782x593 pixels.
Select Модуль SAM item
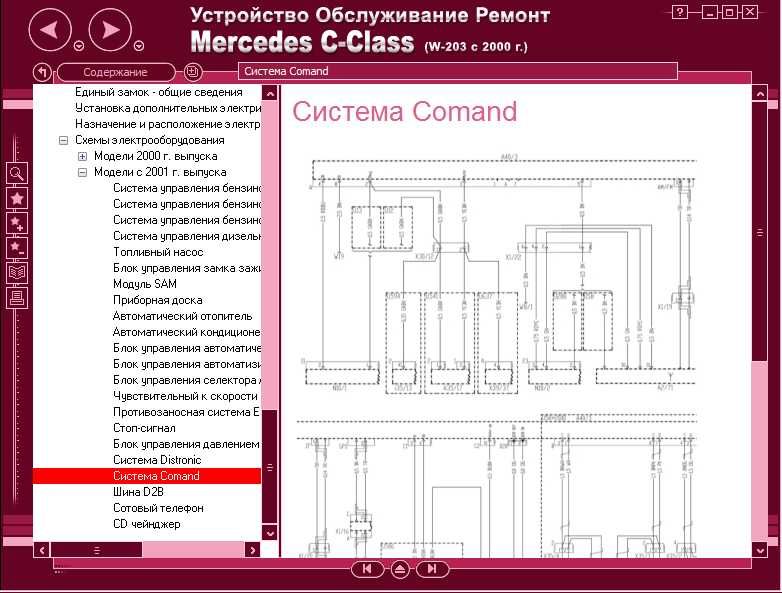point(145,284)
